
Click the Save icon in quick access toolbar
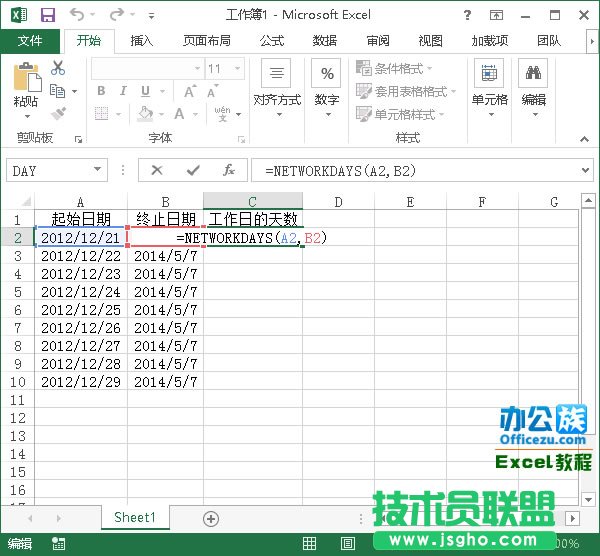pyautogui.click(x=47, y=15)
